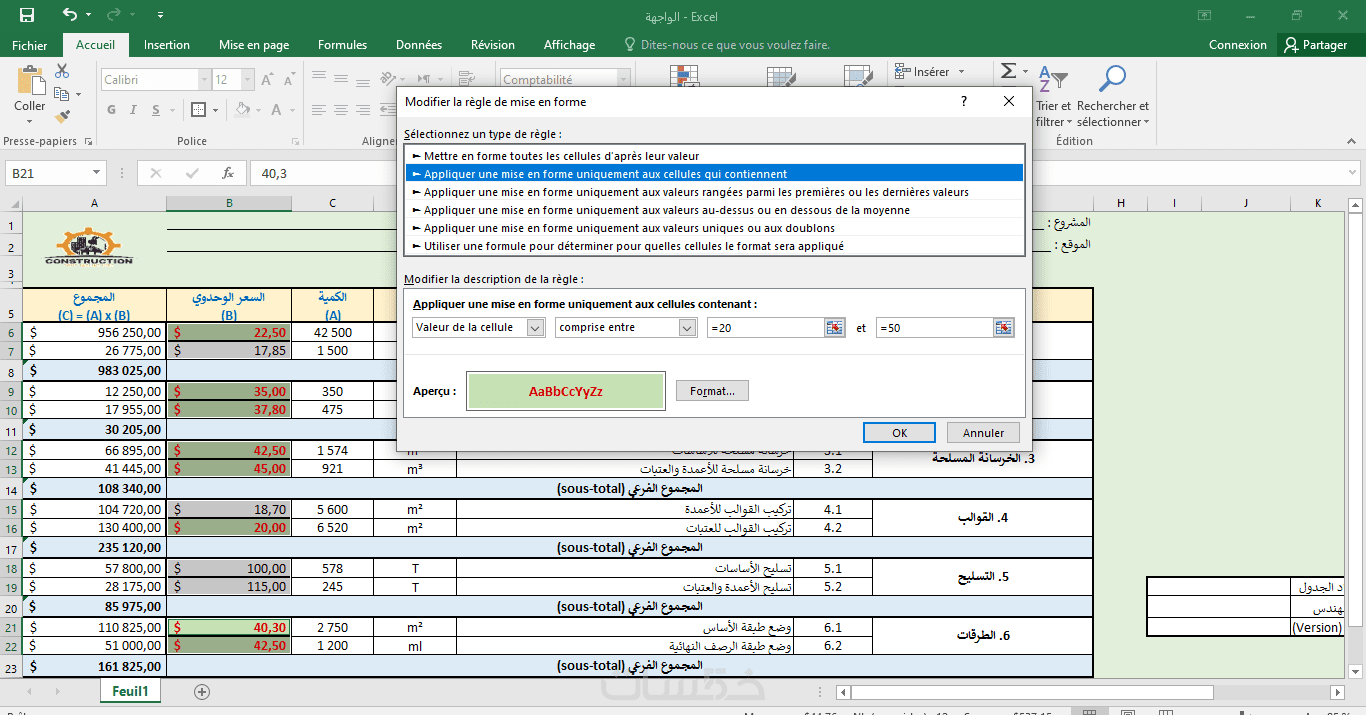This screenshot has height=715, width=1366.
Task: Click the Dites-nous search box
Action: click(727, 45)
